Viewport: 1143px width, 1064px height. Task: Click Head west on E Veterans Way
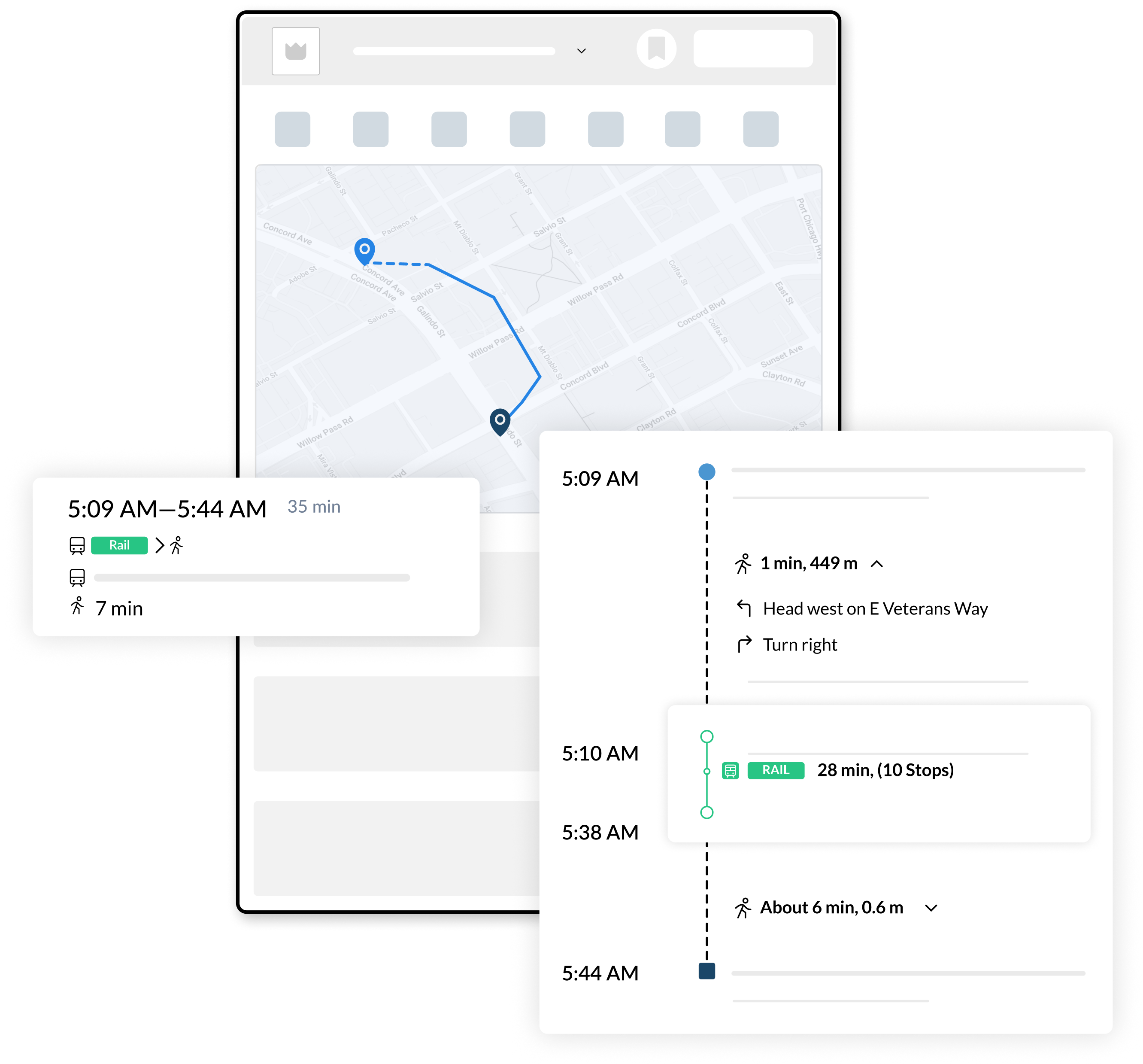pyautogui.click(x=875, y=608)
